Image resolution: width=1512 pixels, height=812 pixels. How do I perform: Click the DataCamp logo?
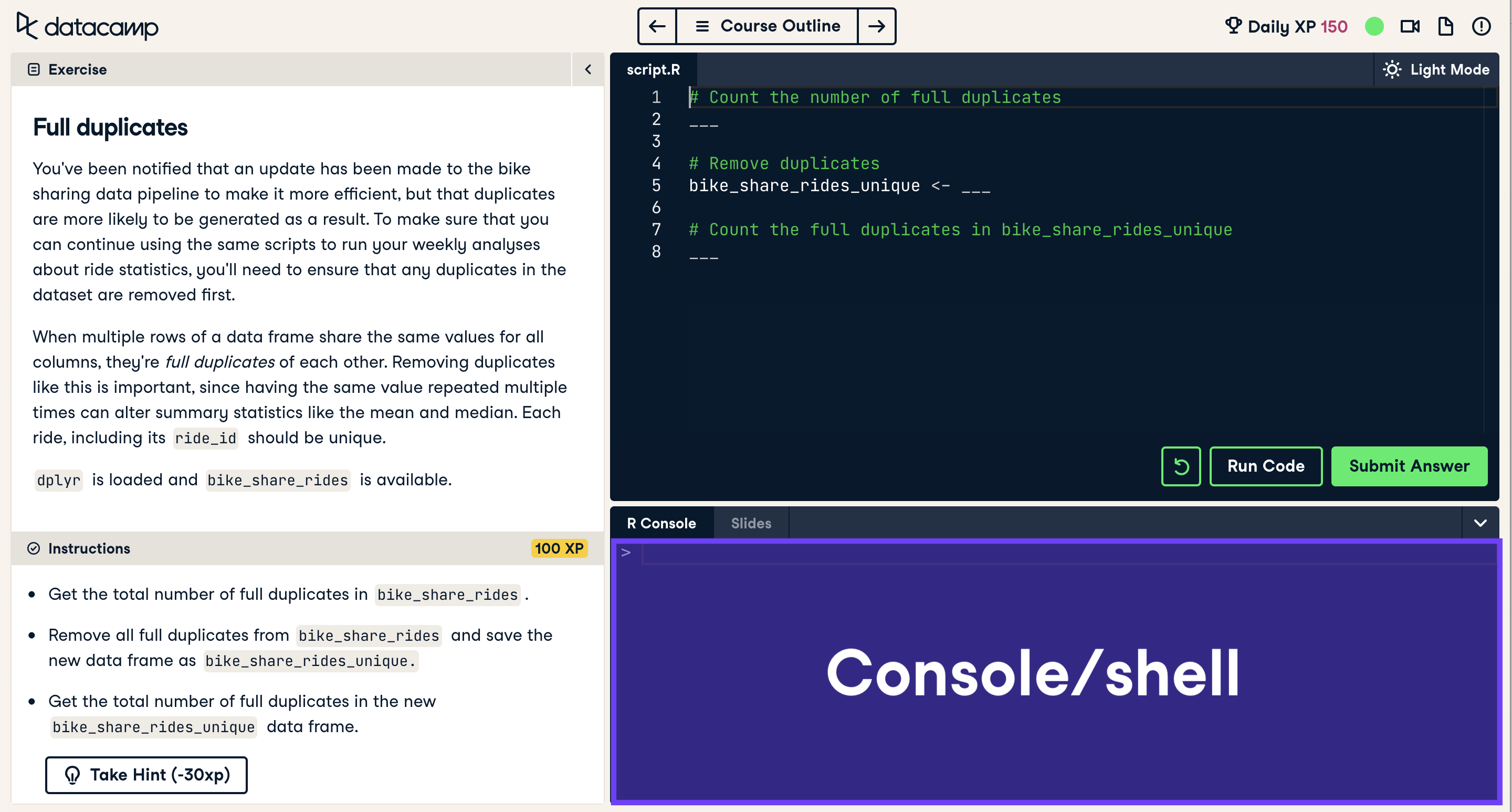pos(87,26)
